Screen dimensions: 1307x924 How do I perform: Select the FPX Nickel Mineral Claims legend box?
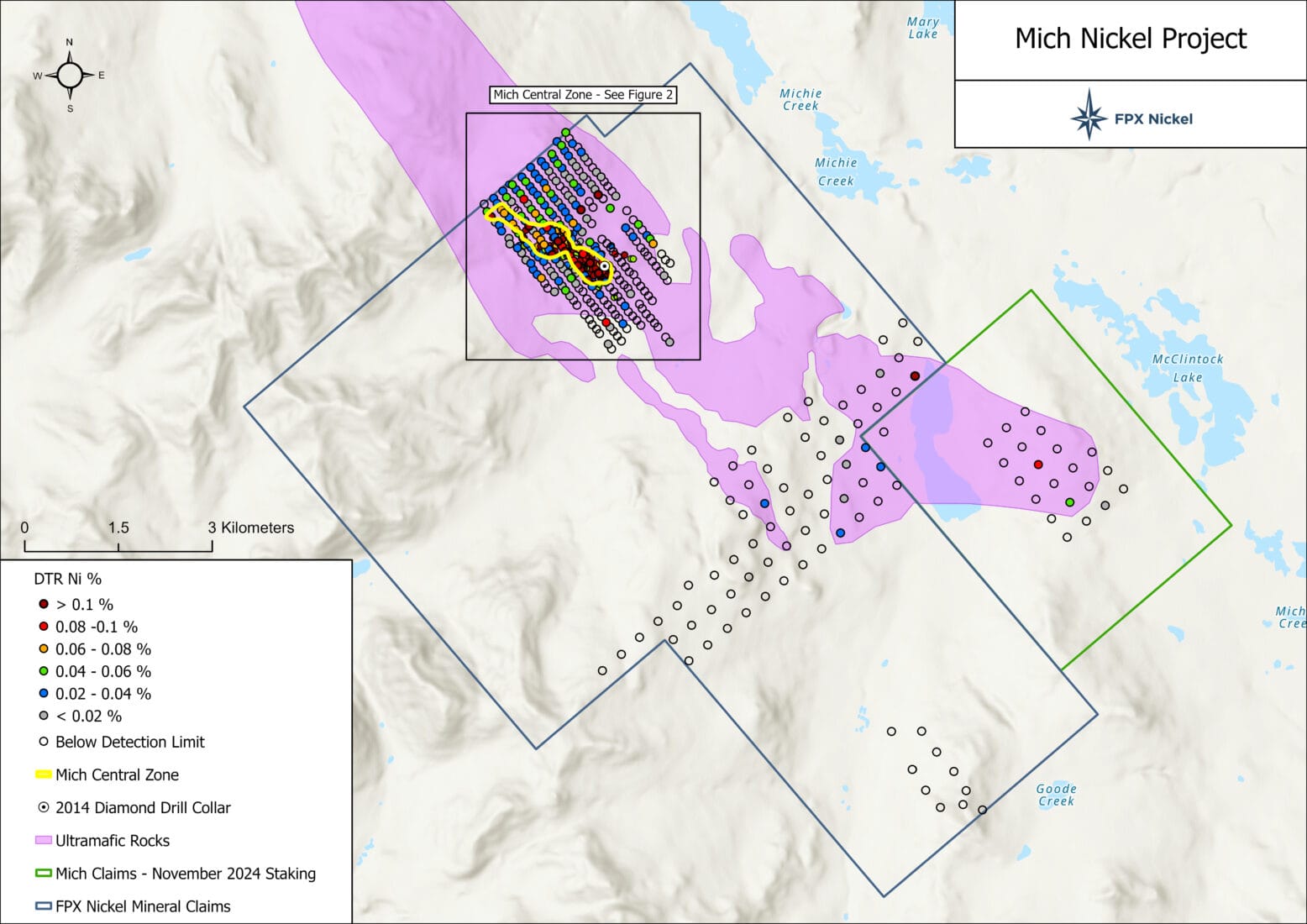(44, 906)
